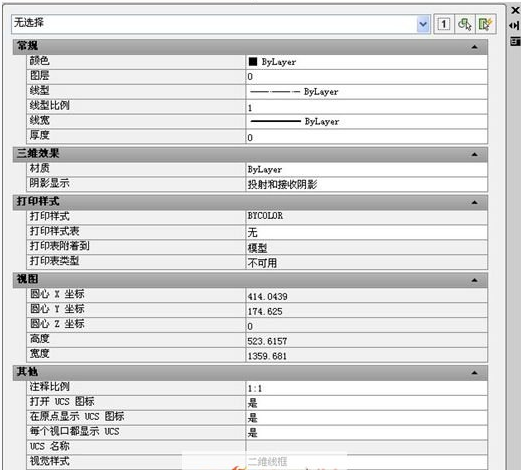The height and width of the screenshot is (470, 521).
Task: Click 圆心 Y 坐标 value 174.625
Action: [x=367, y=311]
